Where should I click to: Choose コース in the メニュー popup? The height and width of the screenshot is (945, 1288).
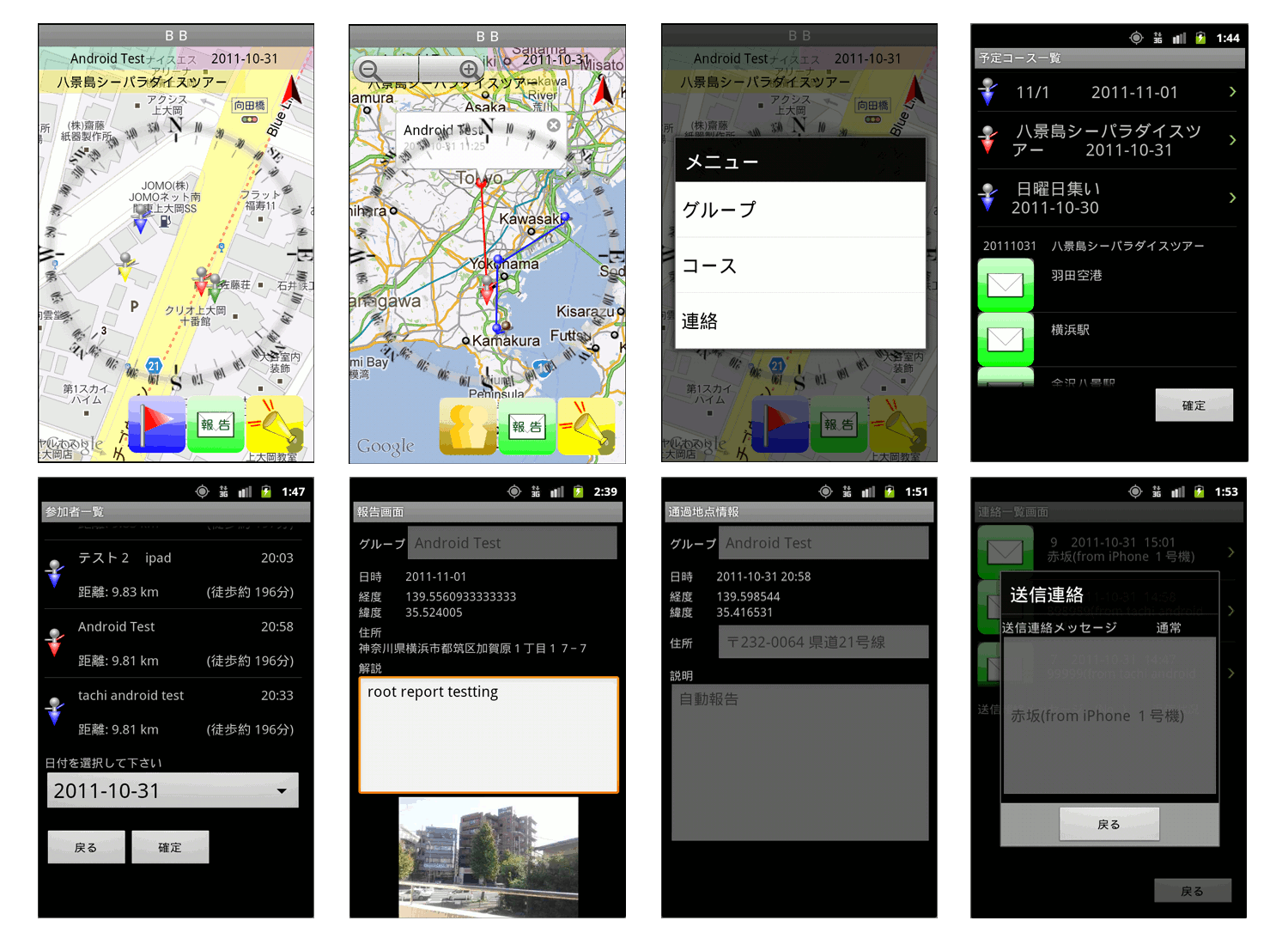pos(800,265)
